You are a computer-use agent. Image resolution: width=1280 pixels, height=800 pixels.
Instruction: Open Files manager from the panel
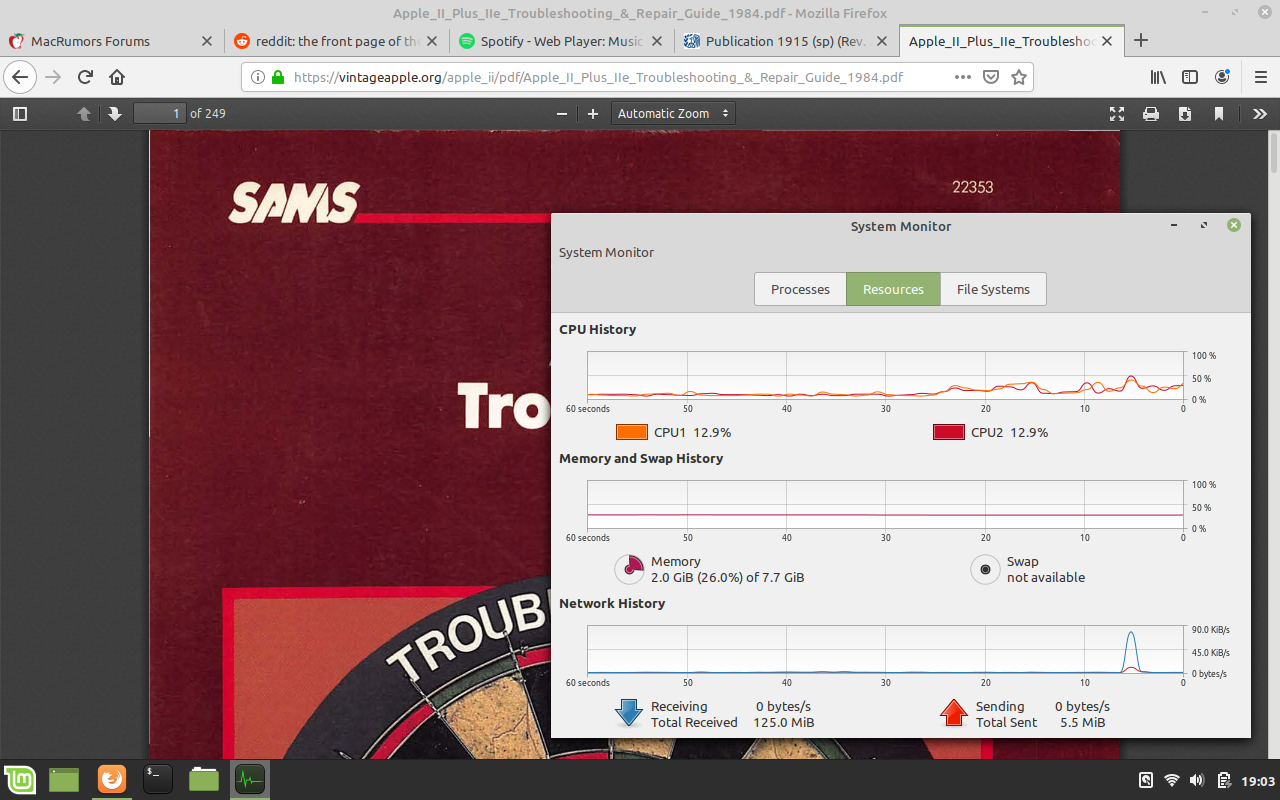(204, 779)
